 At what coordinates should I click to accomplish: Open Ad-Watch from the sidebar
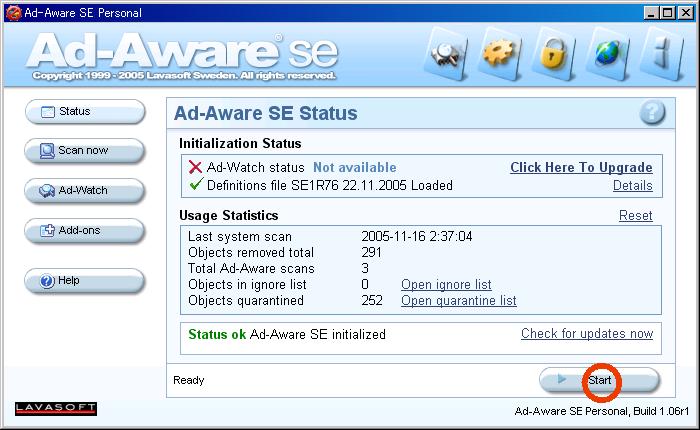(85, 191)
